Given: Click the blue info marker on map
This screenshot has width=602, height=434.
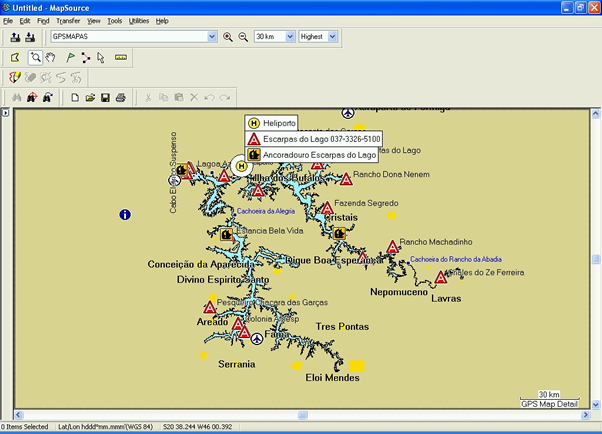Looking at the screenshot, I should click(x=125, y=214).
